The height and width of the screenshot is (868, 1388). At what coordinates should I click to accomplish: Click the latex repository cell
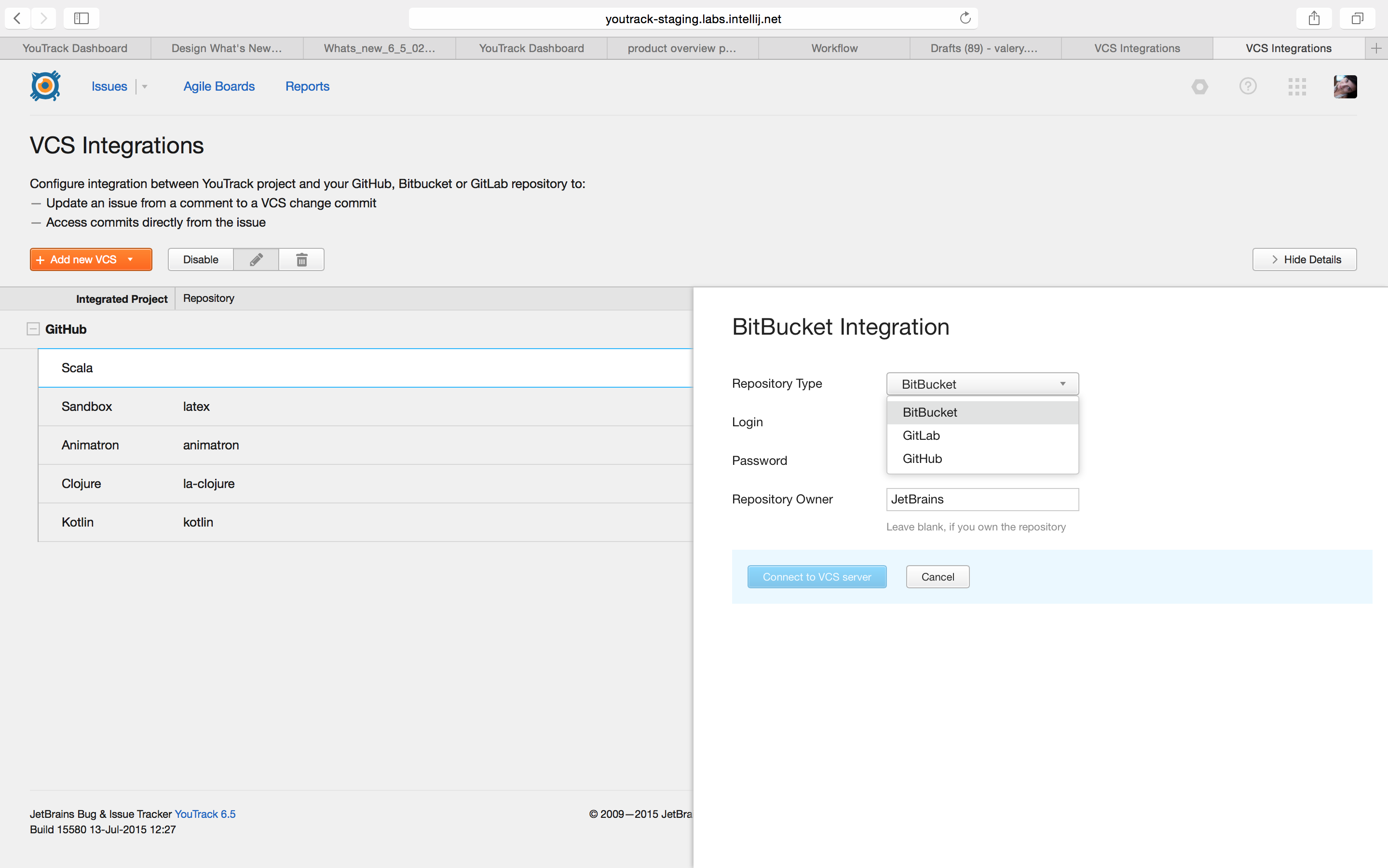point(196,407)
